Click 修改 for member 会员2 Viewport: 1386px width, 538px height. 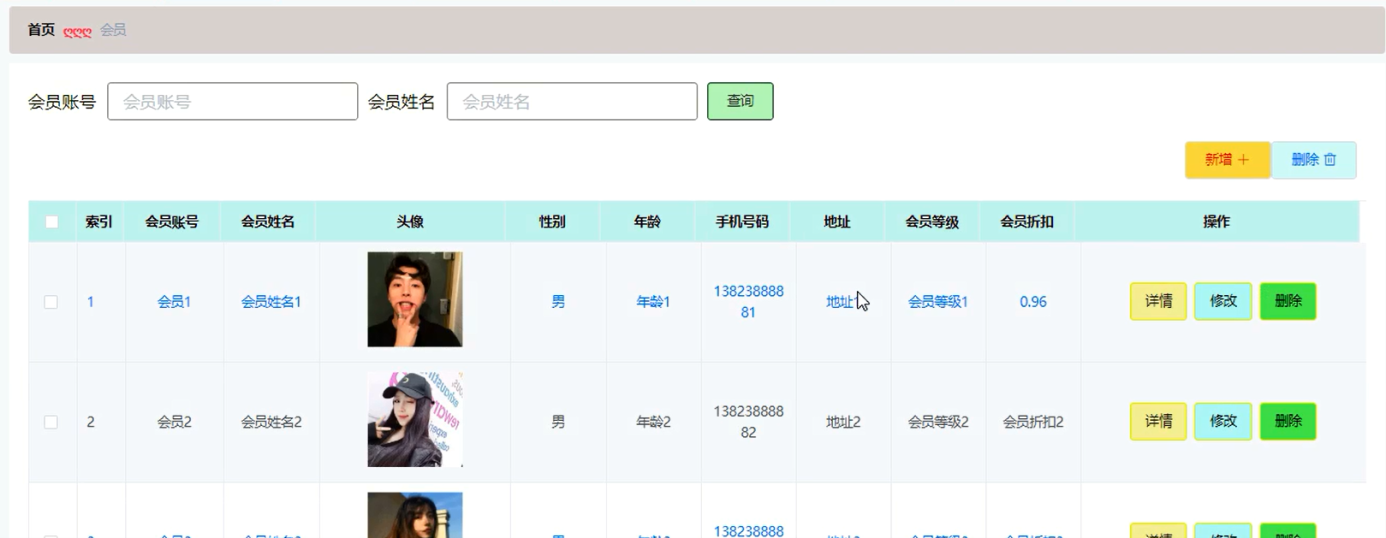[x=1223, y=421]
